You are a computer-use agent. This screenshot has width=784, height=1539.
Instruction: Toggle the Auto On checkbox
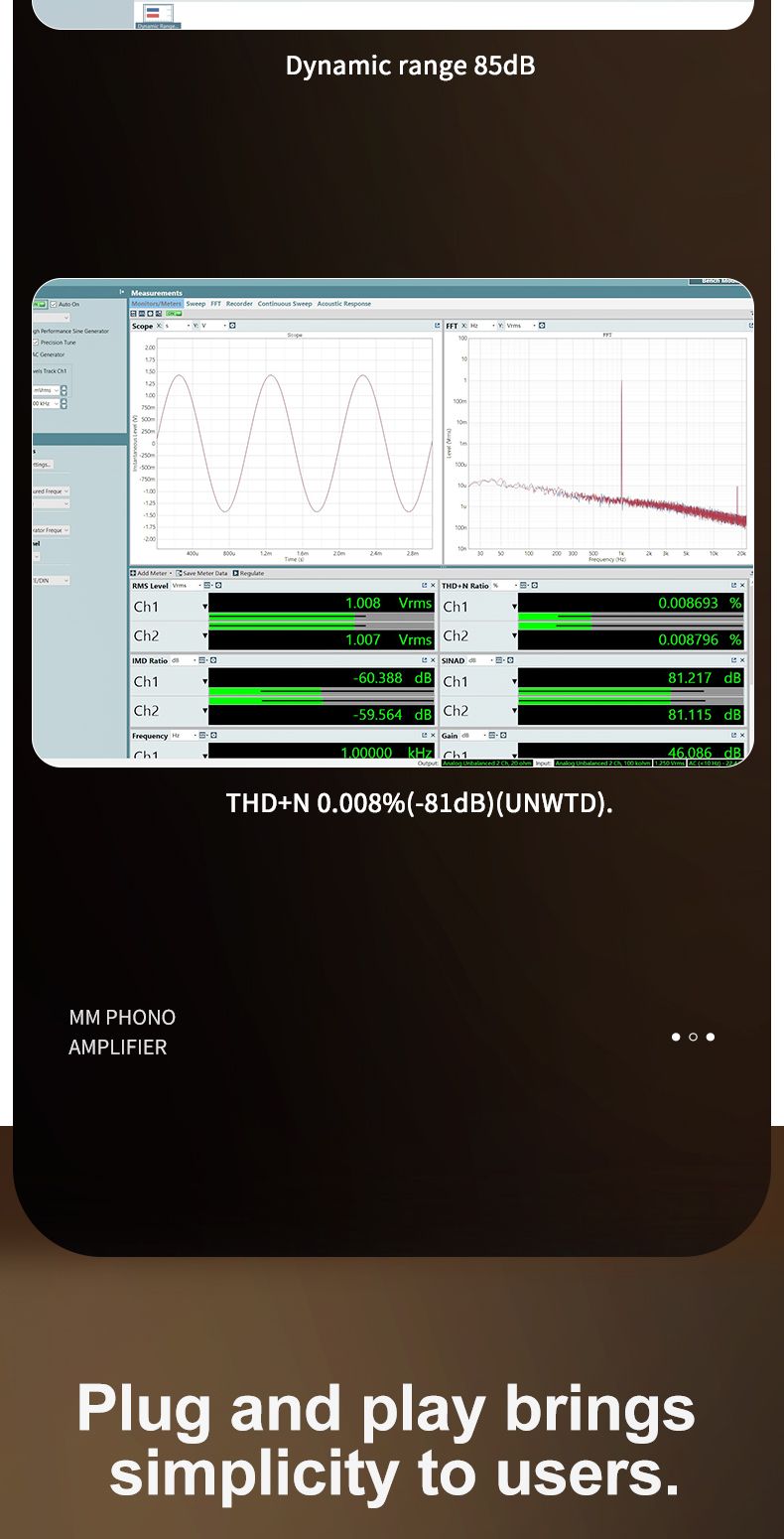point(54,305)
